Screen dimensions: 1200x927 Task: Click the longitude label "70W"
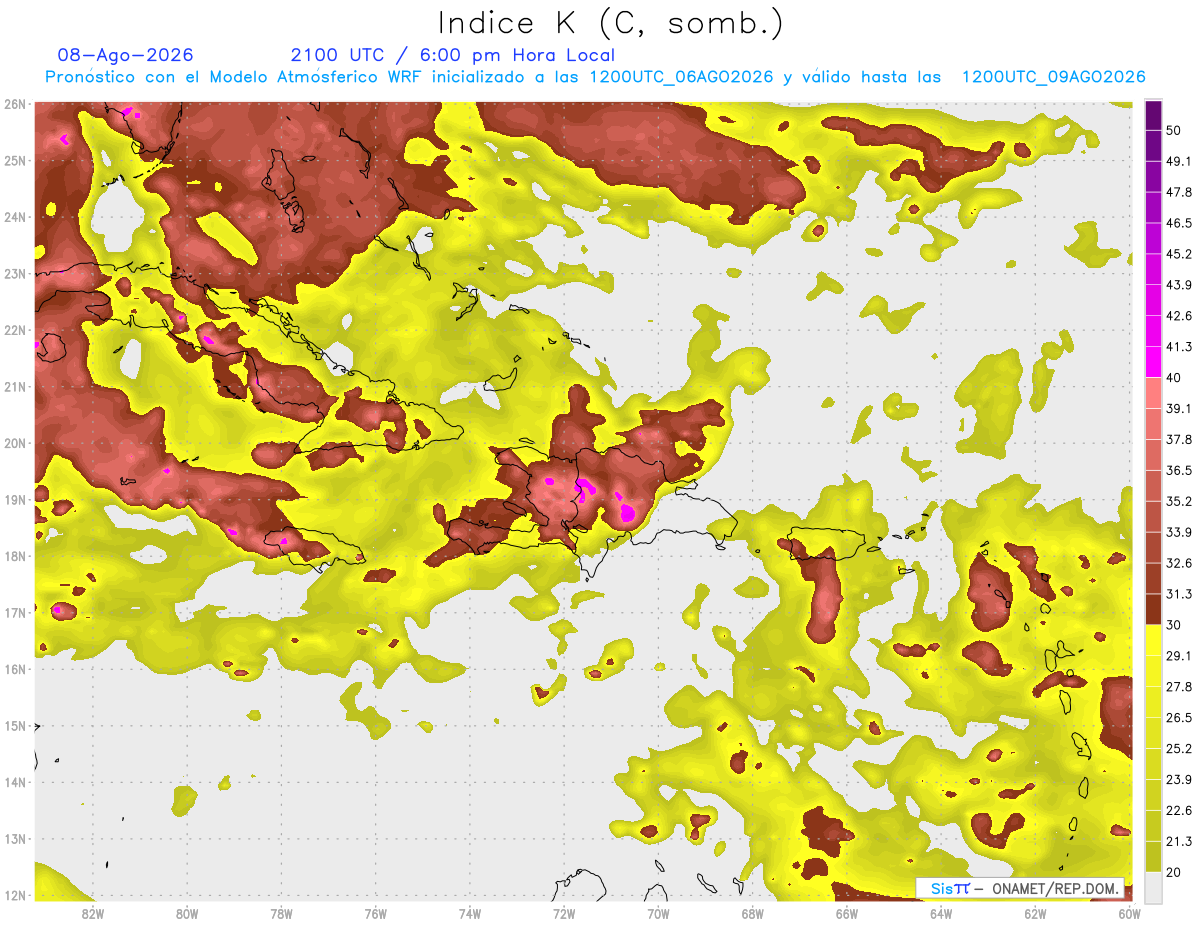pos(658,913)
